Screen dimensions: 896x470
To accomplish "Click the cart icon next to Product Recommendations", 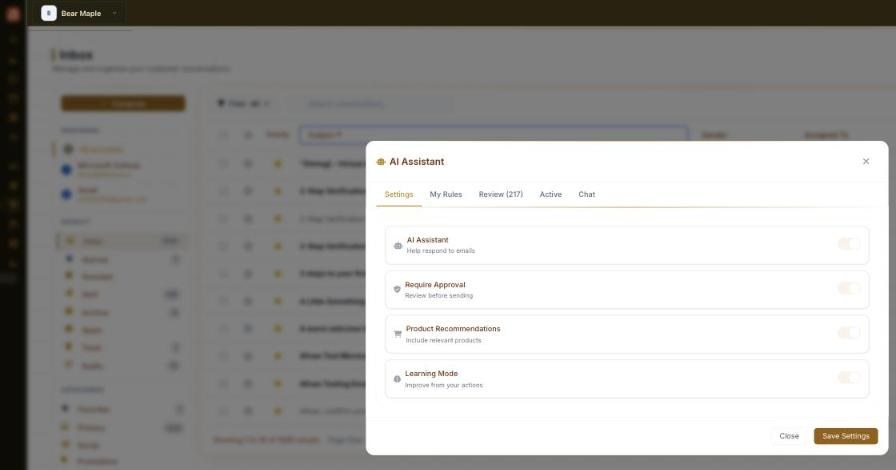I will point(398,334).
